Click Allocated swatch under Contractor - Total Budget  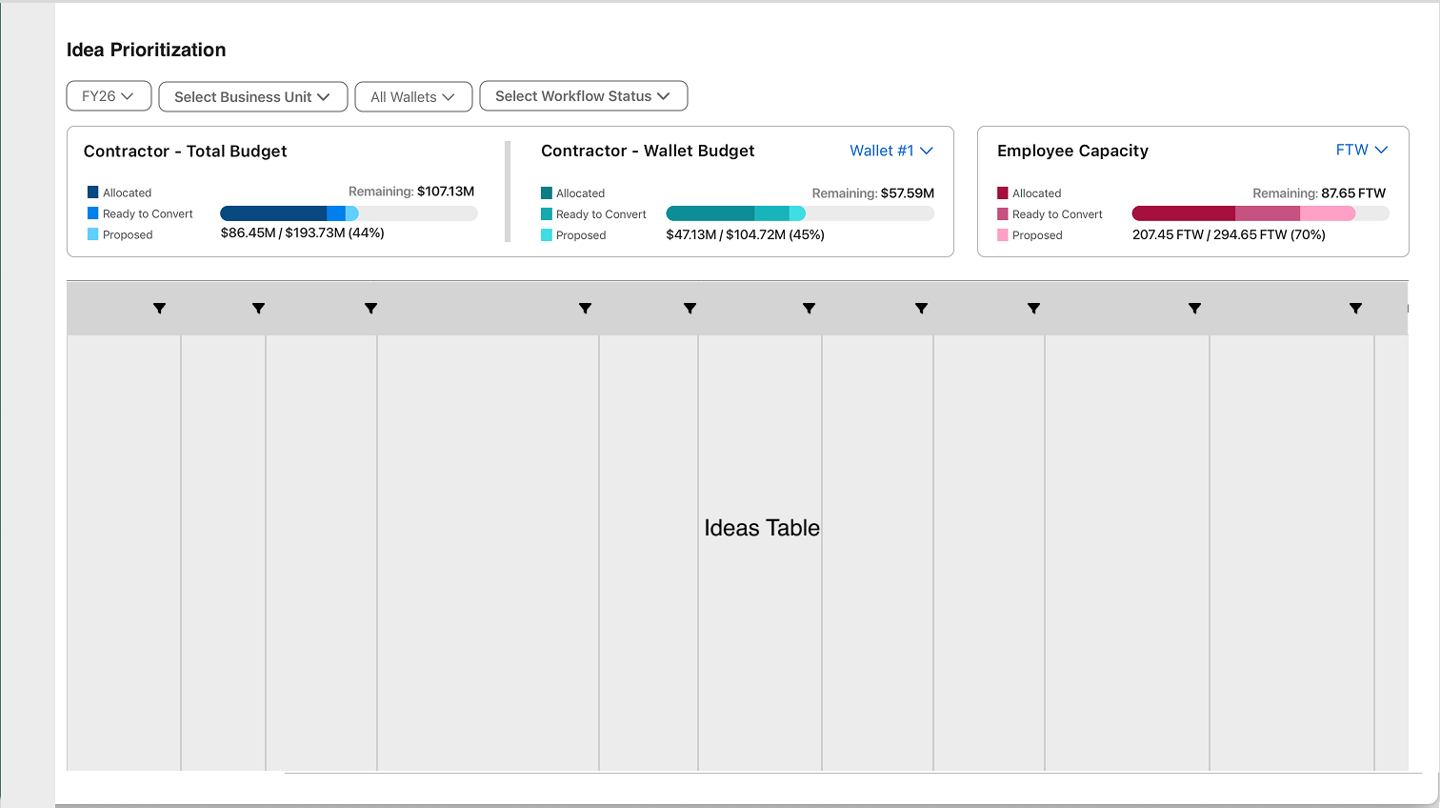93,192
